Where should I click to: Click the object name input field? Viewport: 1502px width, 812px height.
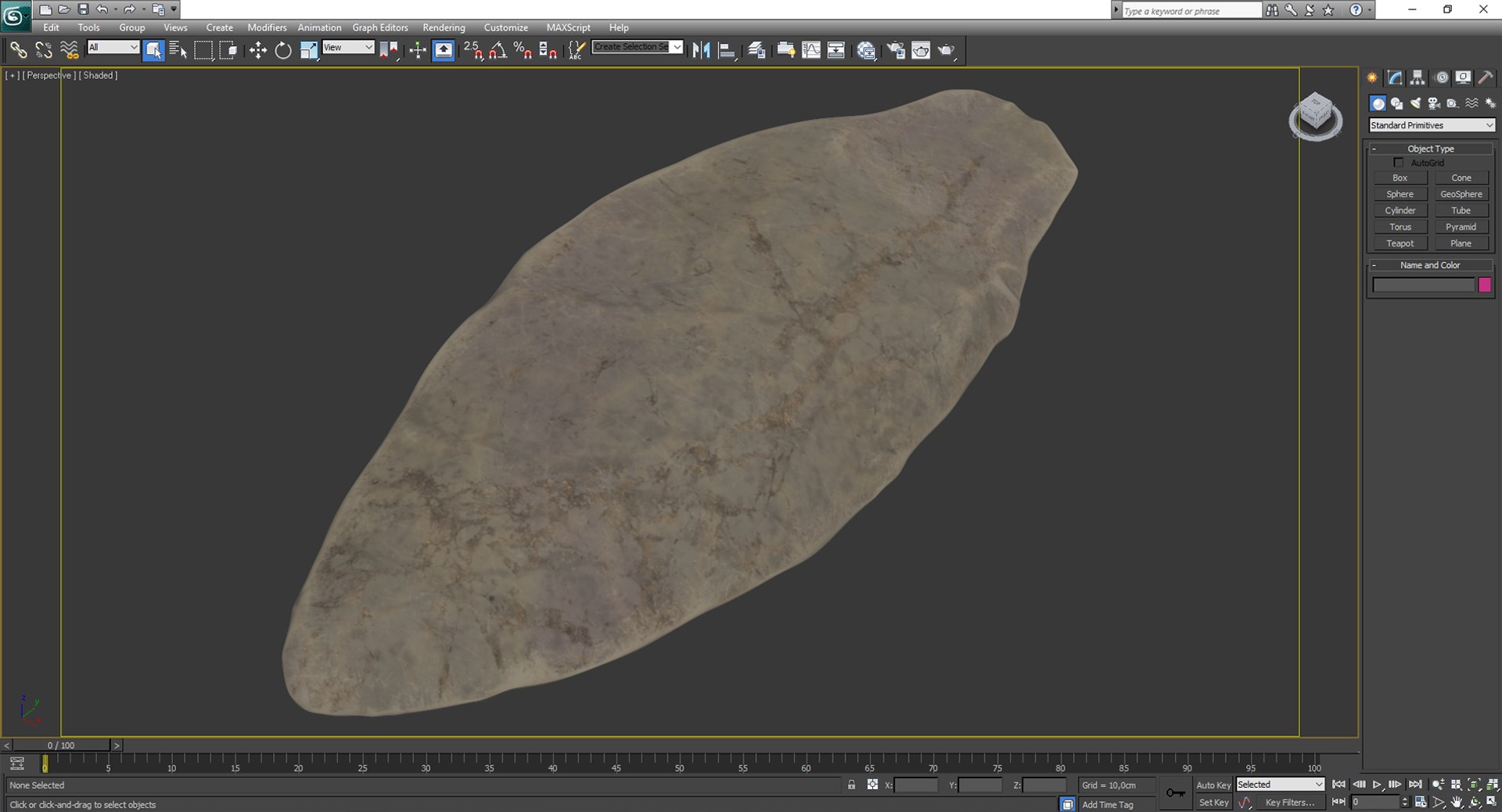pos(1424,286)
